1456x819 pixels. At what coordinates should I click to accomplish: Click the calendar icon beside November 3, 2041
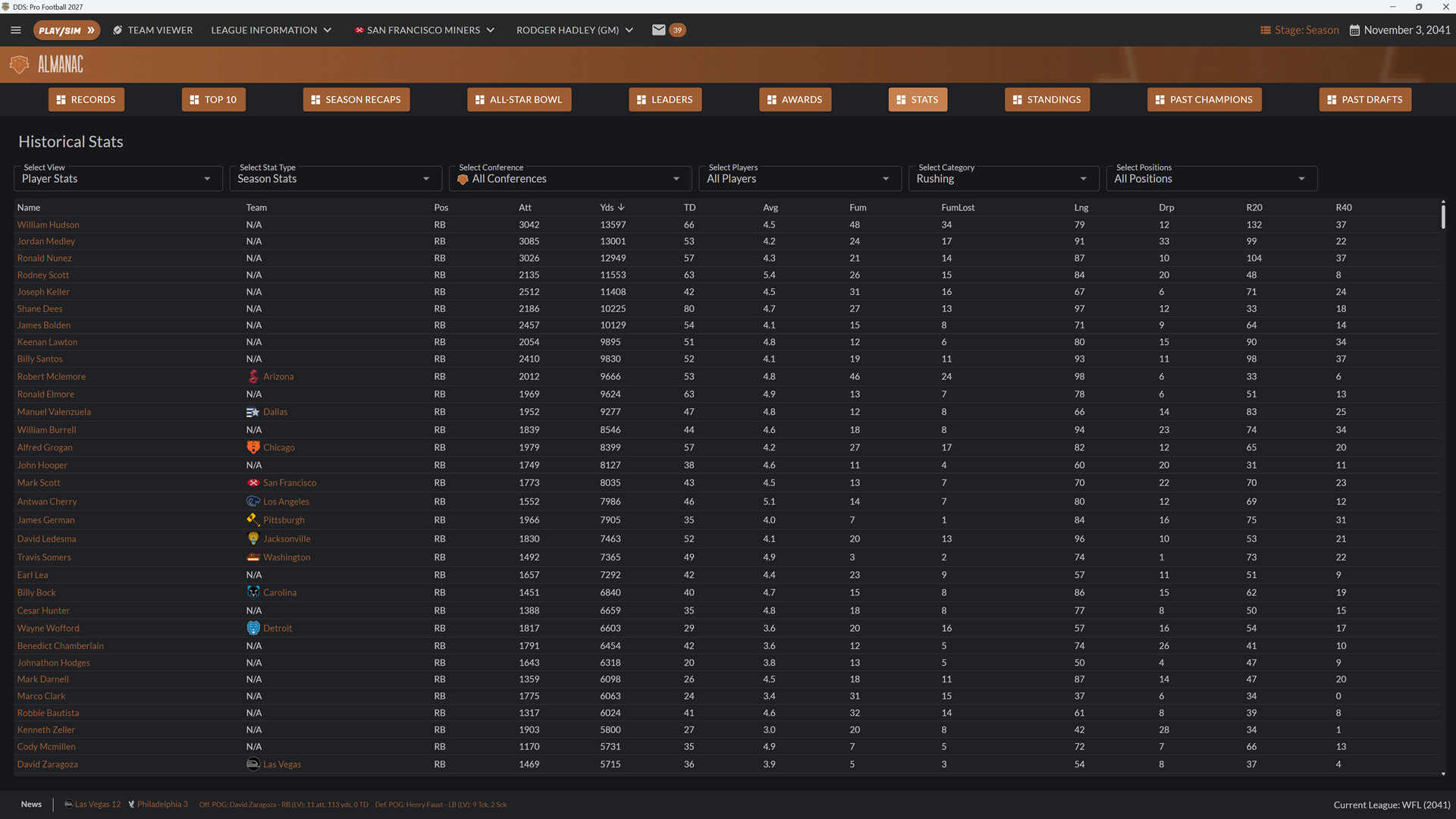tap(1354, 30)
